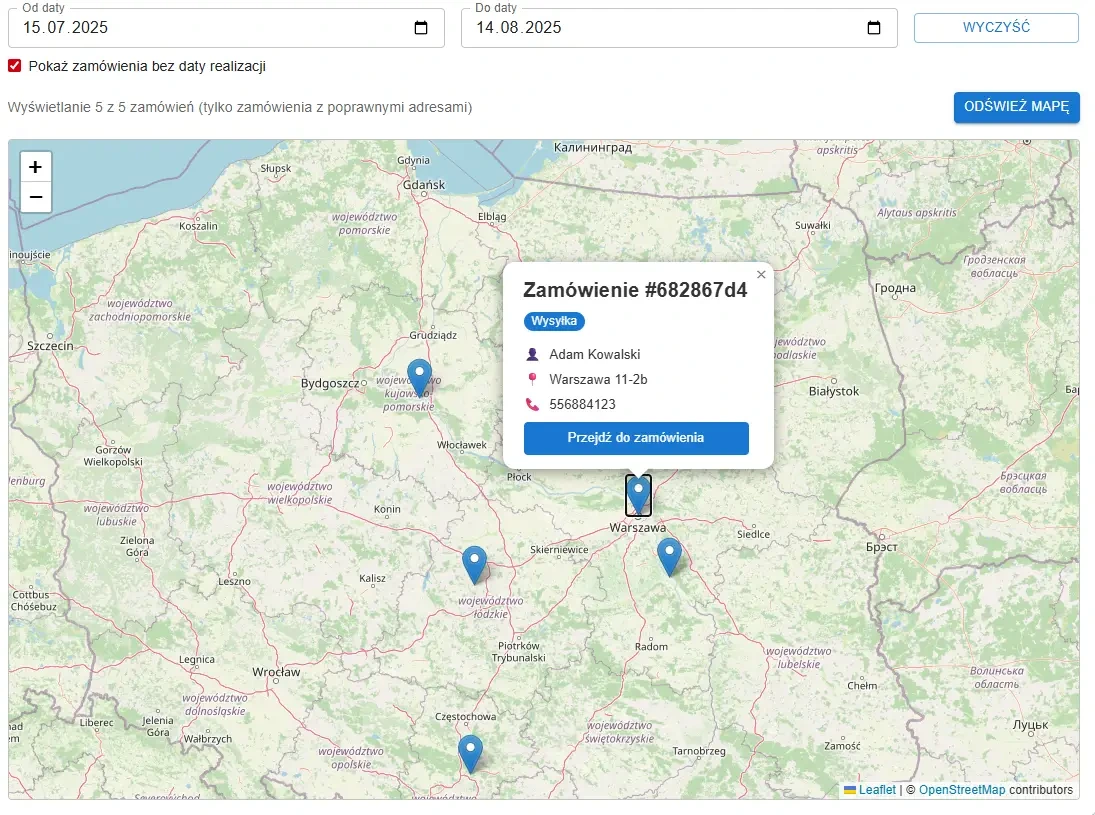Viewport: 1095px width, 815px height.
Task: Click the Szczecin label on the map
Action: (50, 346)
